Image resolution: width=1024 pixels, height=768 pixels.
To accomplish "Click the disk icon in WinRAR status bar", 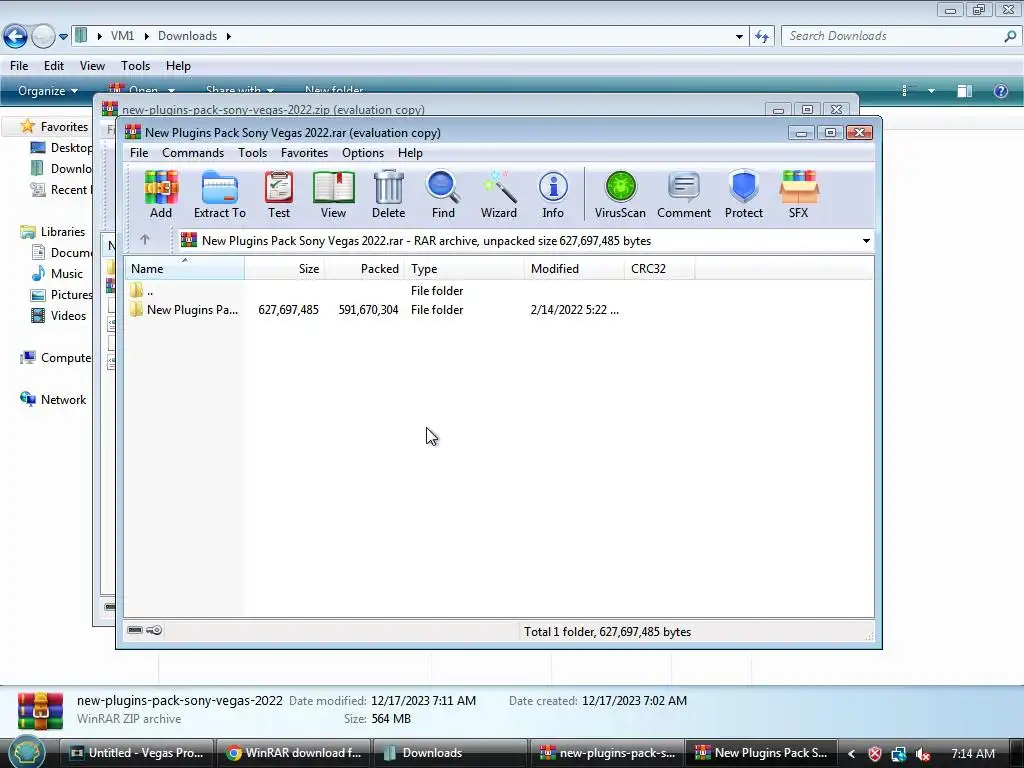I will click(x=135, y=630).
